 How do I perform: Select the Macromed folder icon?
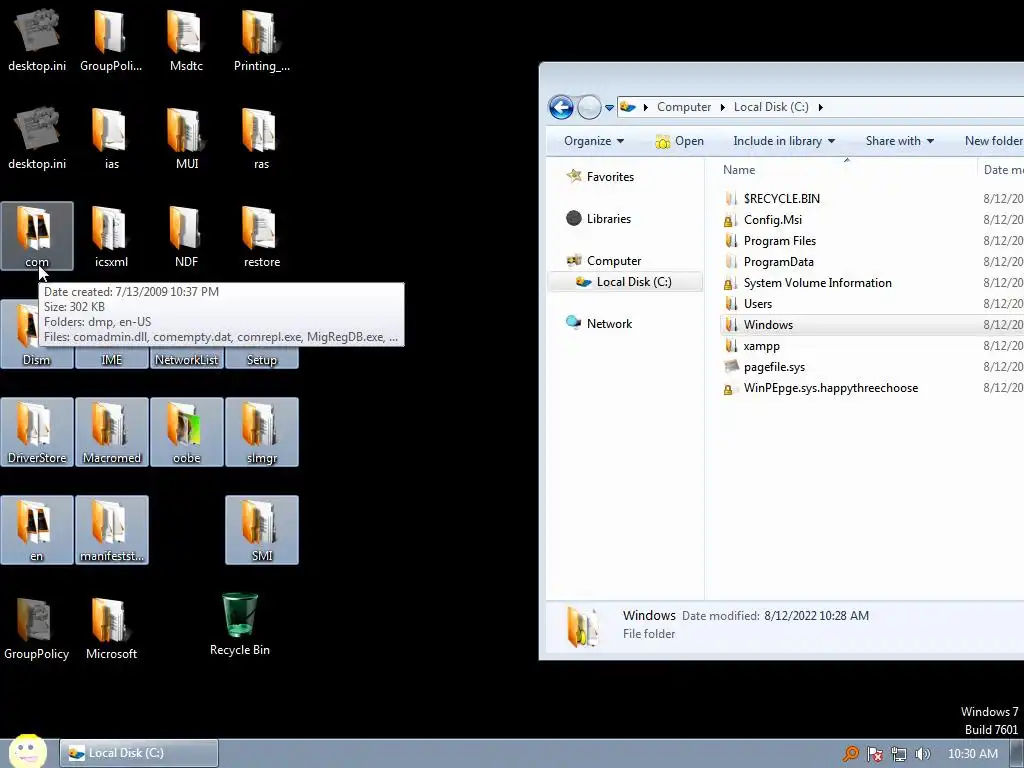tap(112, 432)
